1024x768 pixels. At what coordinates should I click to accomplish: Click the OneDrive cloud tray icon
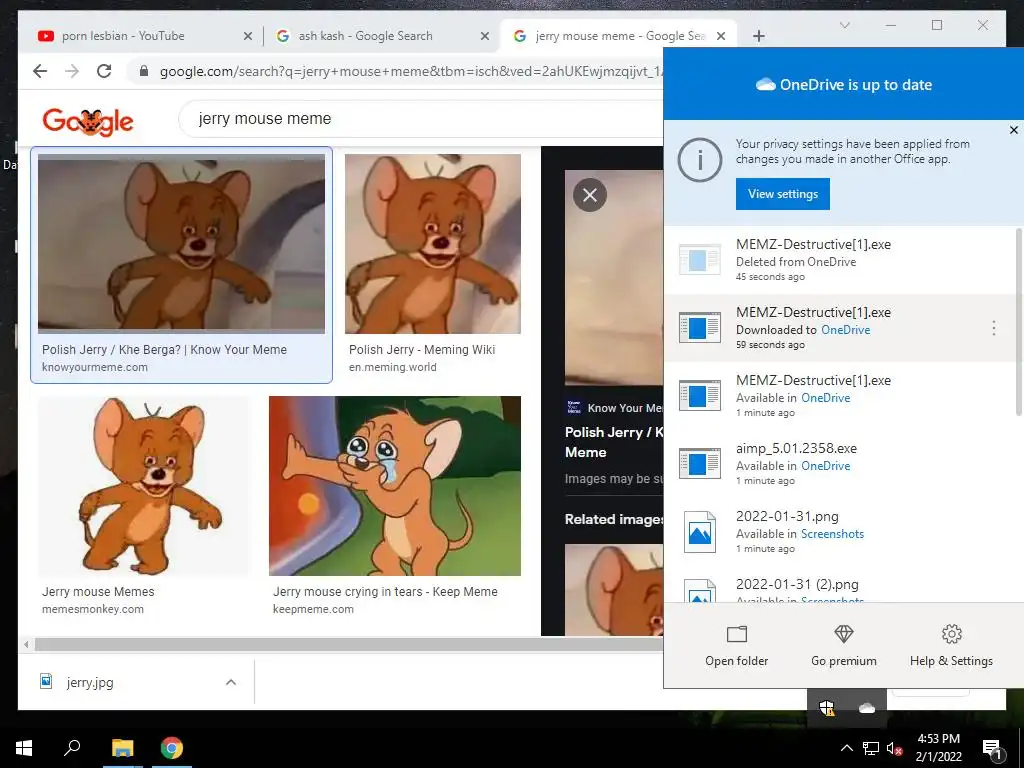(x=867, y=708)
